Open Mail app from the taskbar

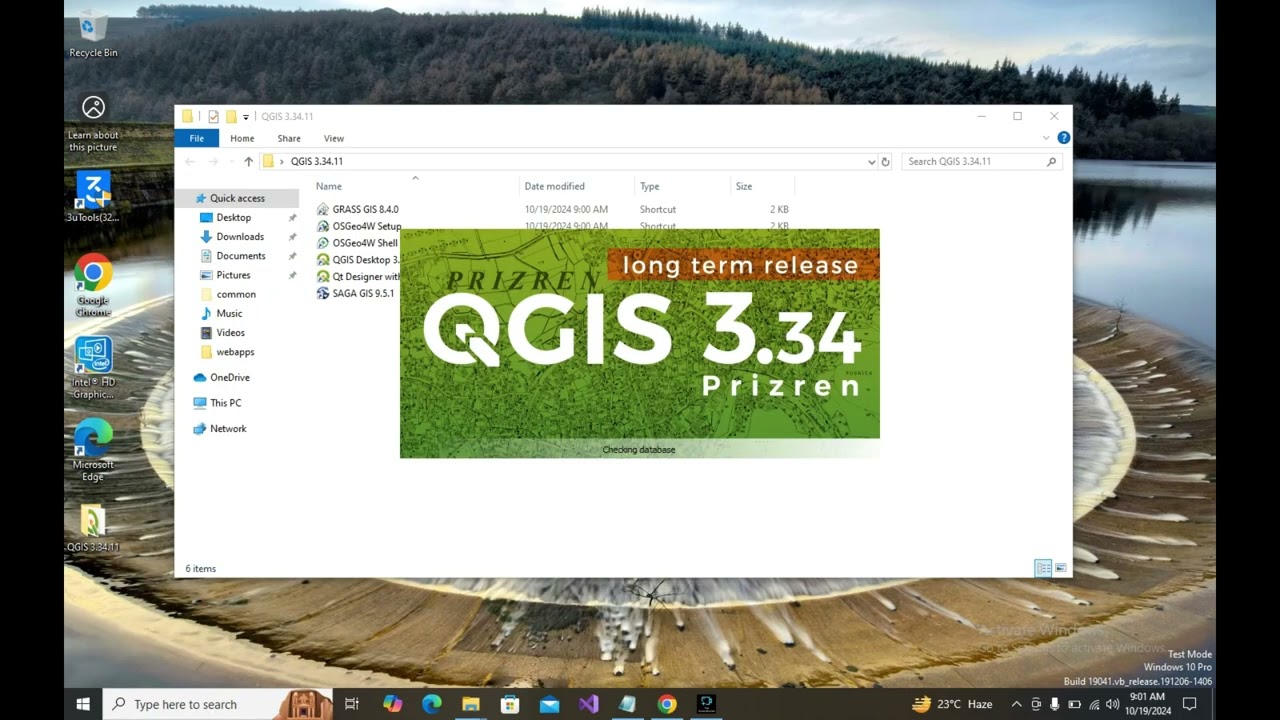549,704
